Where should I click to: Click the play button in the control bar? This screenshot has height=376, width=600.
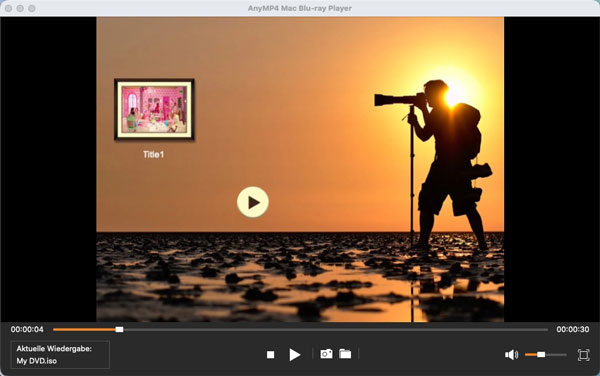click(294, 355)
